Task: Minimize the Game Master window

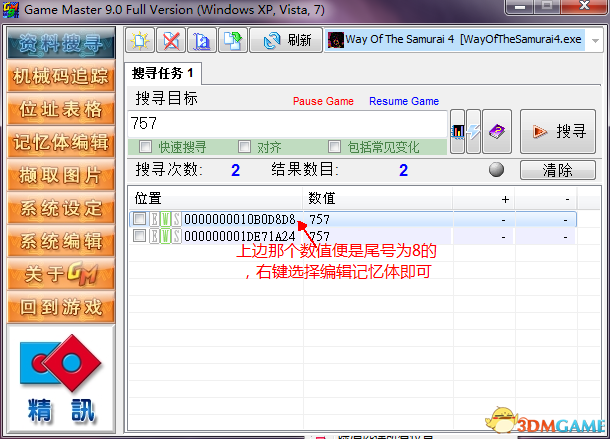Action: (x=520, y=6)
